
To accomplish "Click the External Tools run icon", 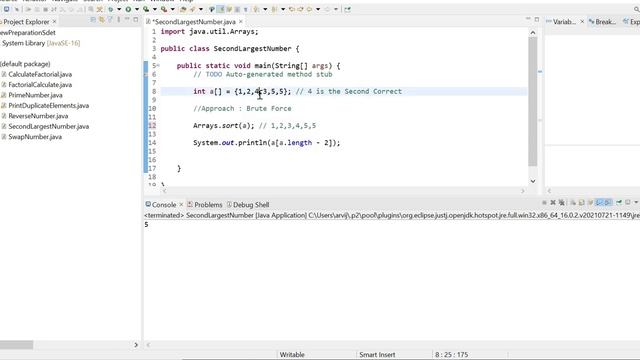I will click(164, 9).
